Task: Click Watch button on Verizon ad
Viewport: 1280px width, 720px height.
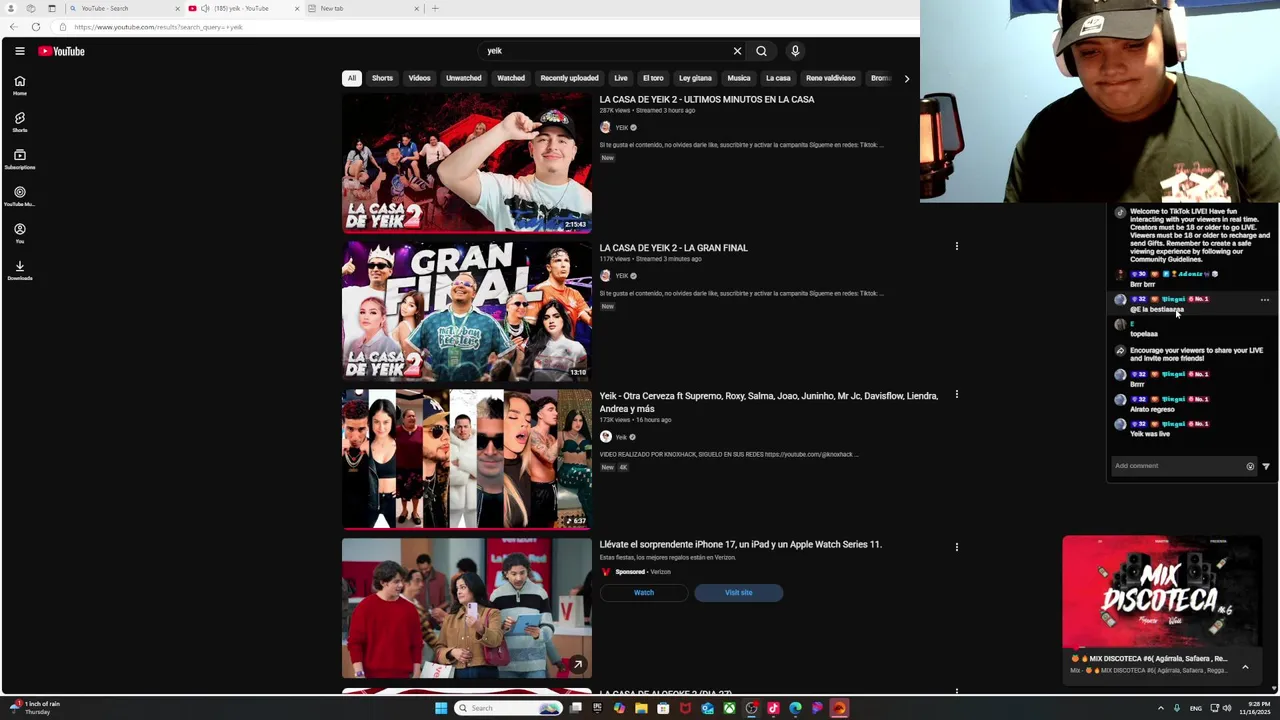Action: (x=644, y=593)
